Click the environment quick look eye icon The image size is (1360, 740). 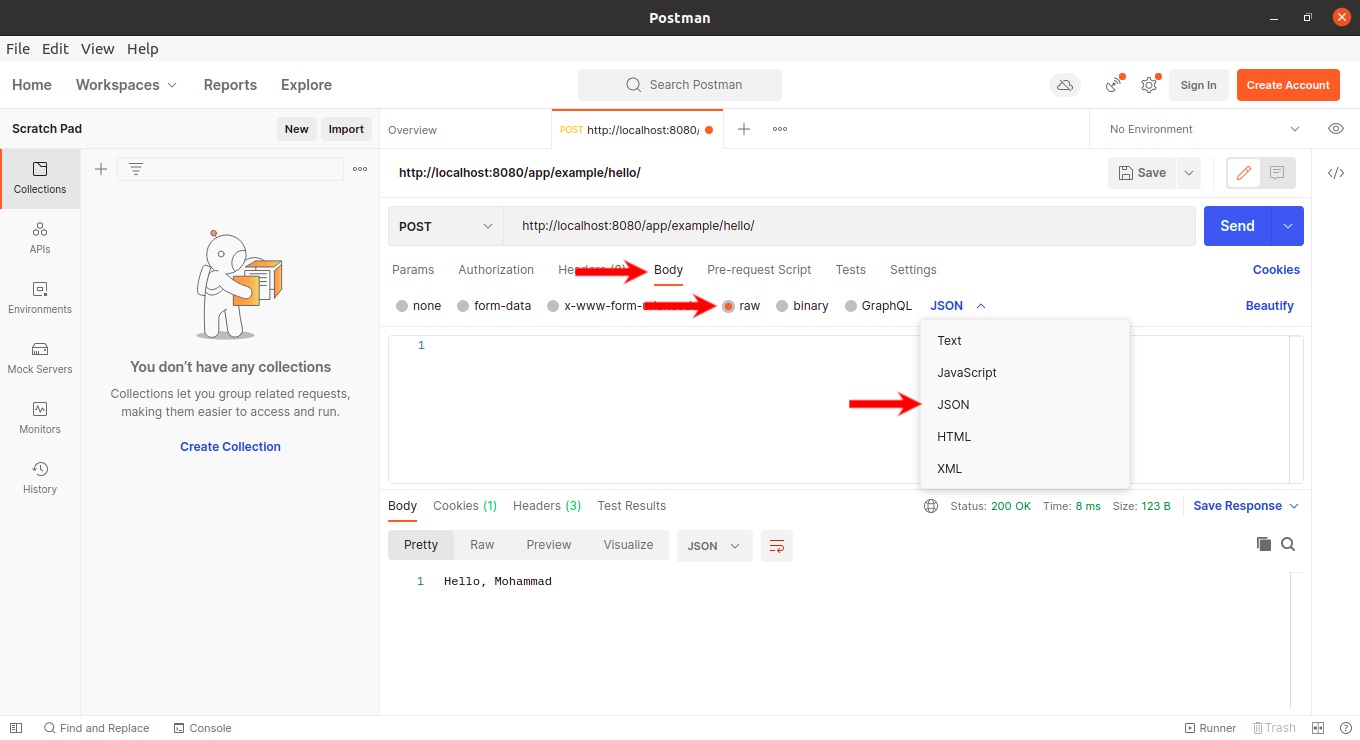pyautogui.click(x=1335, y=129)
